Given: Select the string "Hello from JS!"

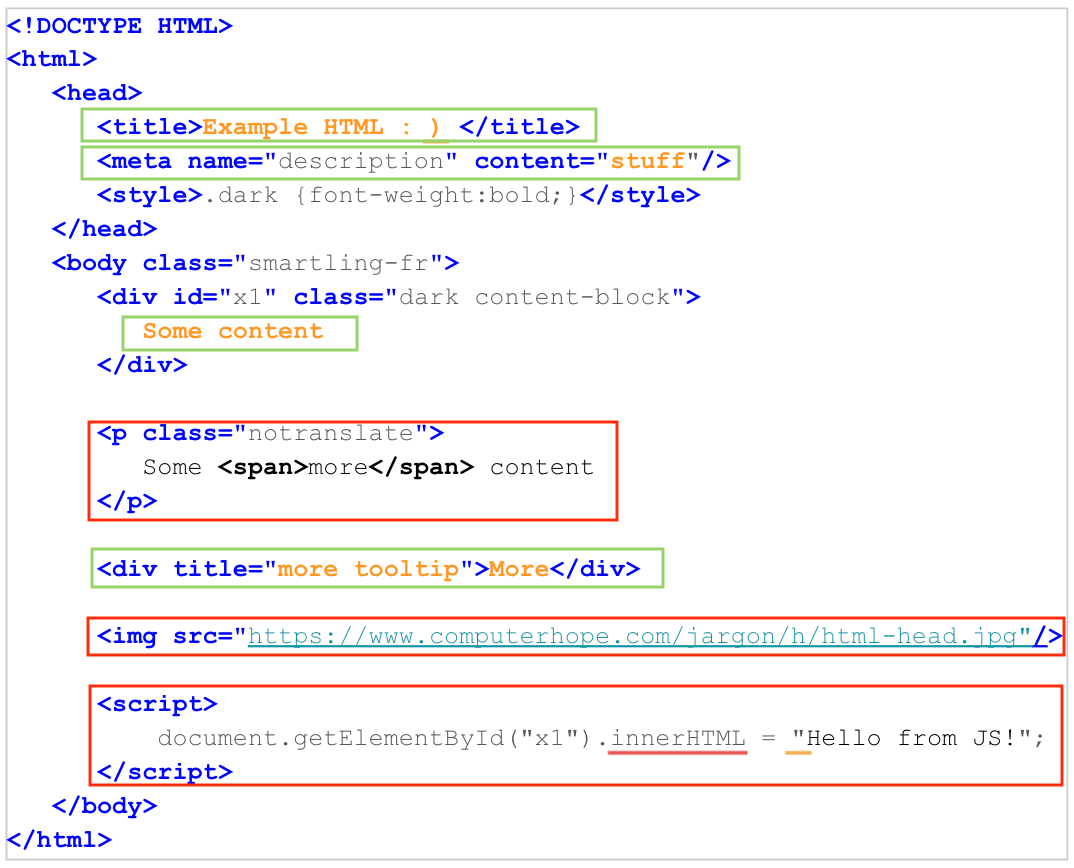Looking at the screenshot, I should coord(911,739).
